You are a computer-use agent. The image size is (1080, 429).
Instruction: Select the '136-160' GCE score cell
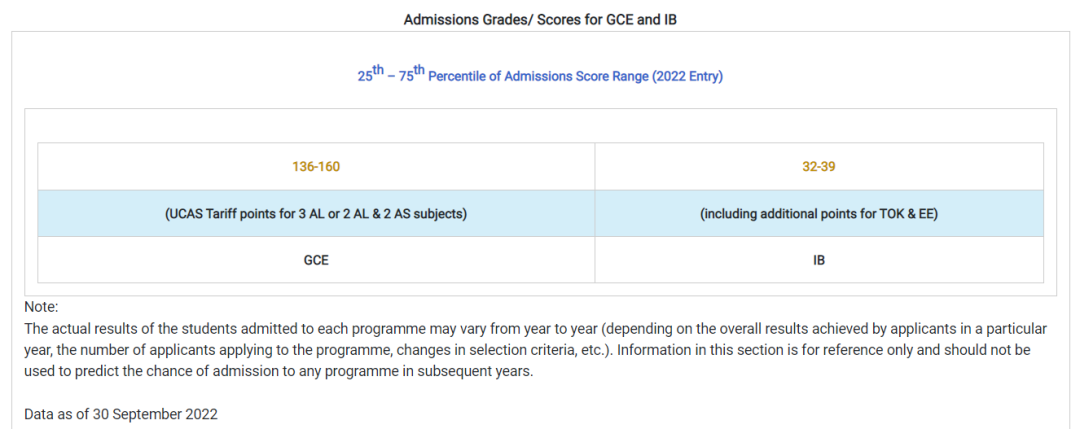pyautogui.click(x=316, y=167)
